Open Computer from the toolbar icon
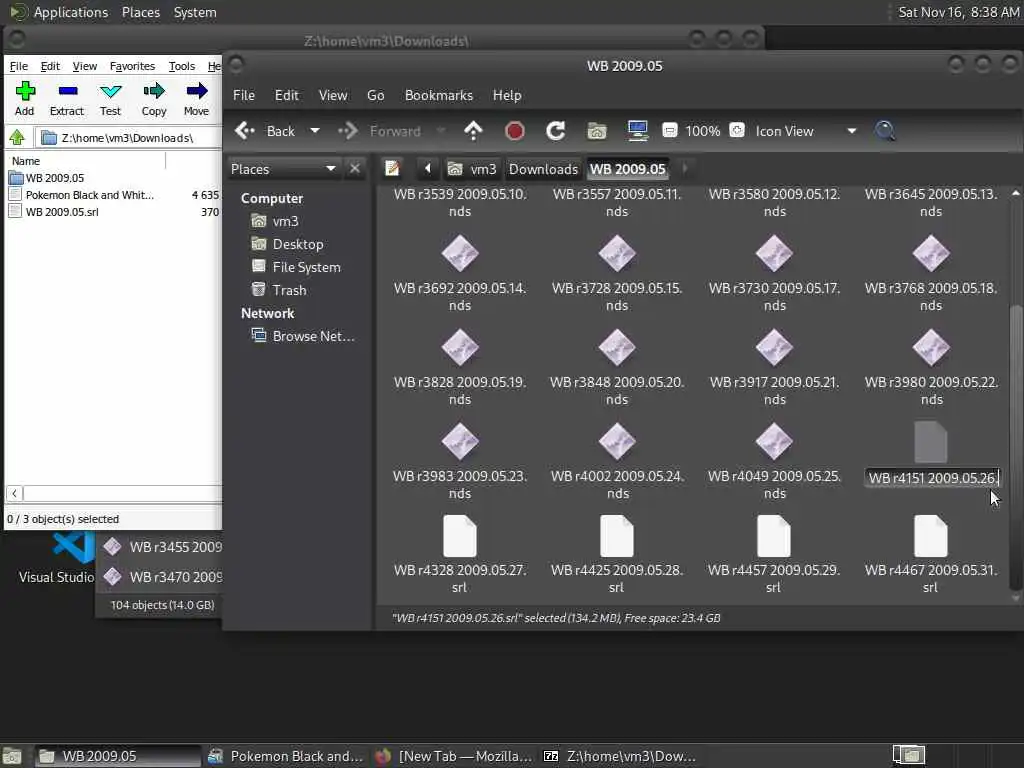The width and height of the screenshot is (1024, 768). [637, 131]
